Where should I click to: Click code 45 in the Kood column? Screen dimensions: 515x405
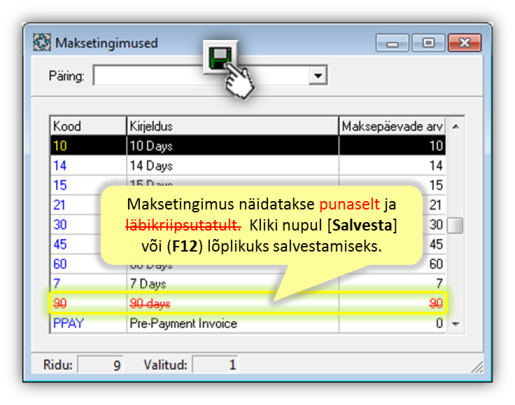pyautogui.click(x=60, y=244)
